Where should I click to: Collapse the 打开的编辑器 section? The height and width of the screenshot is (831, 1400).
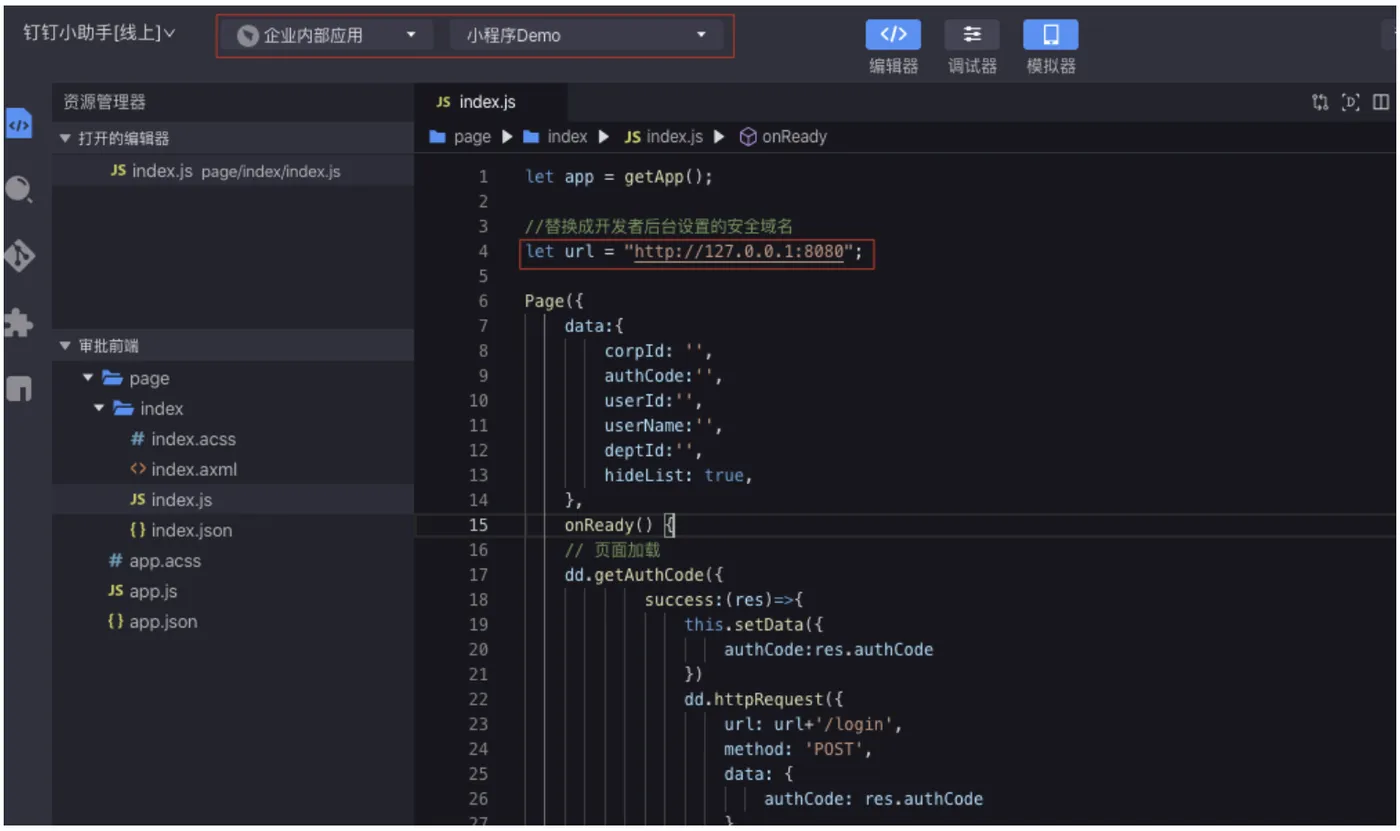tap(66, 139)
